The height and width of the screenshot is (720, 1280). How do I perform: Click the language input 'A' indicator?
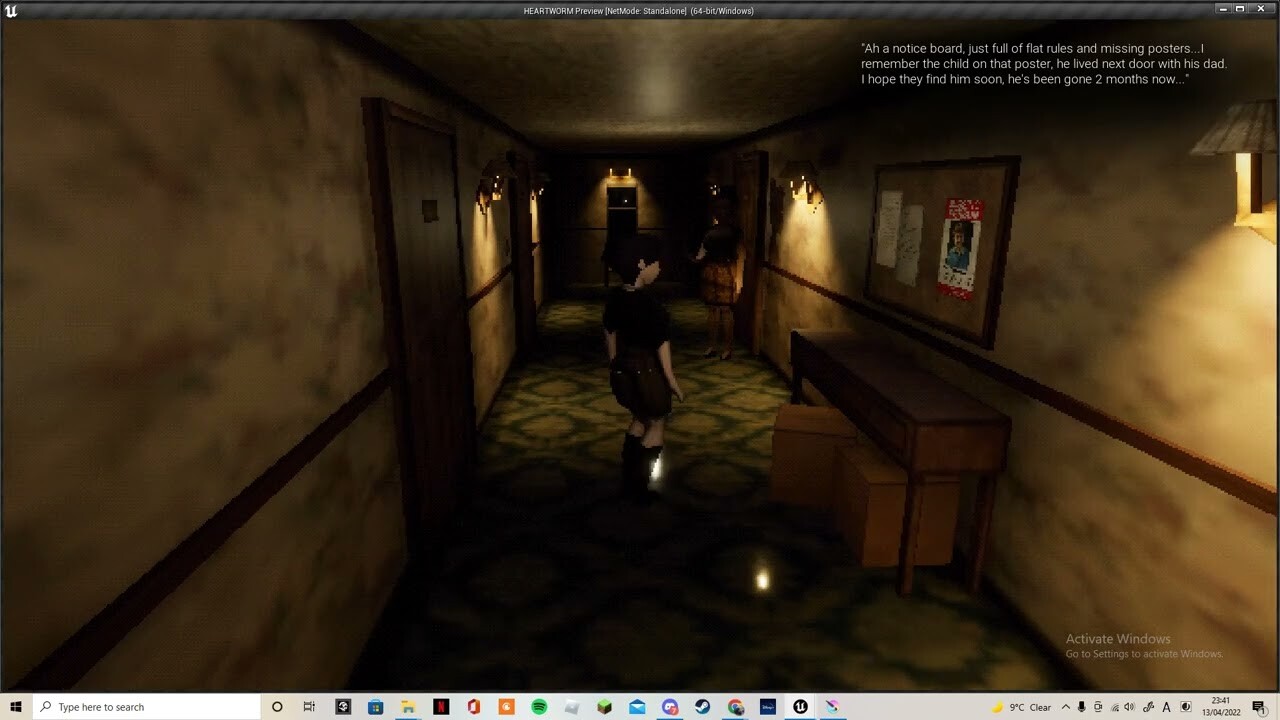tap(1167, 707)
